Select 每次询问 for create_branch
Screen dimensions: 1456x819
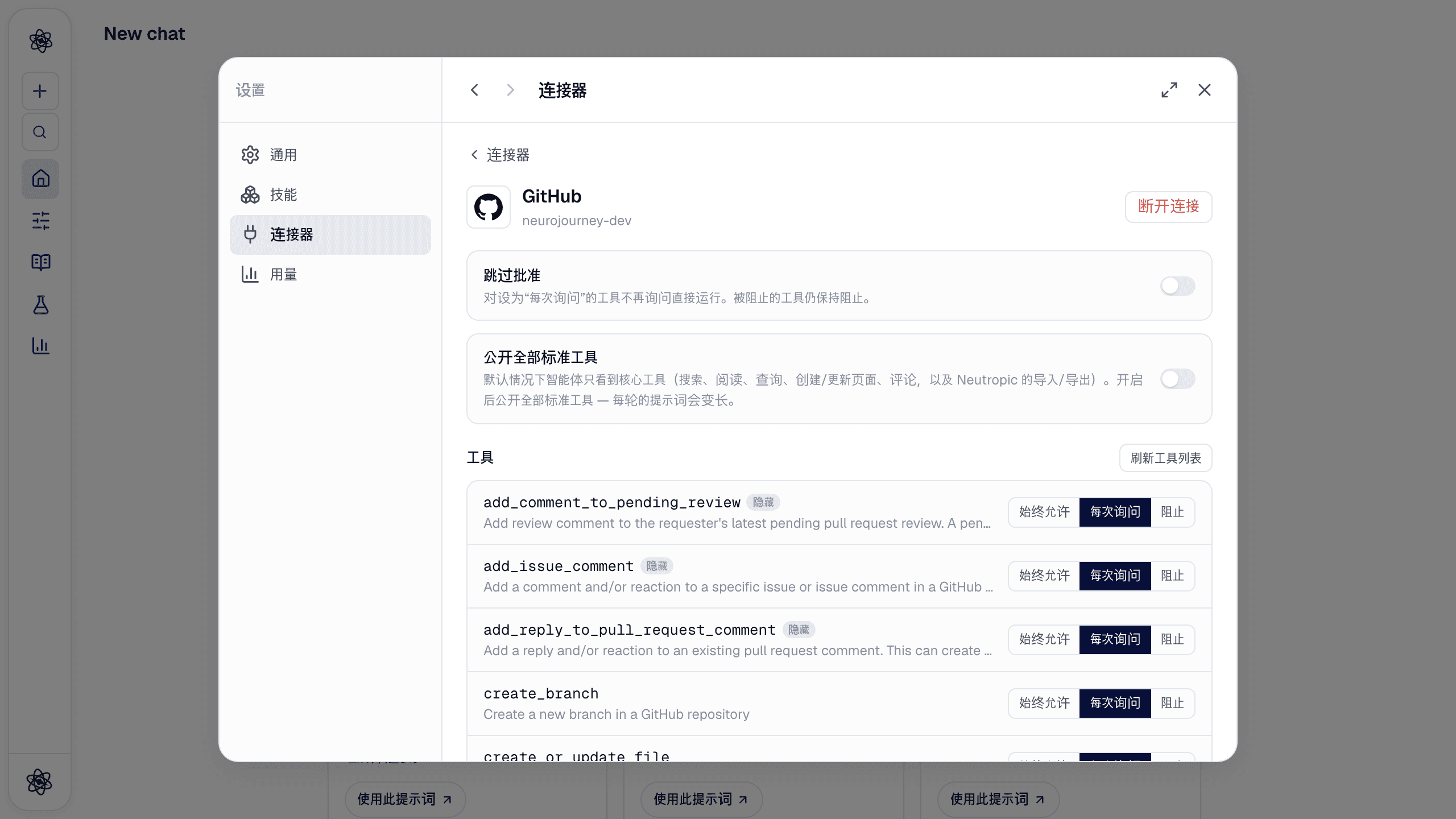coord(1115,704)
